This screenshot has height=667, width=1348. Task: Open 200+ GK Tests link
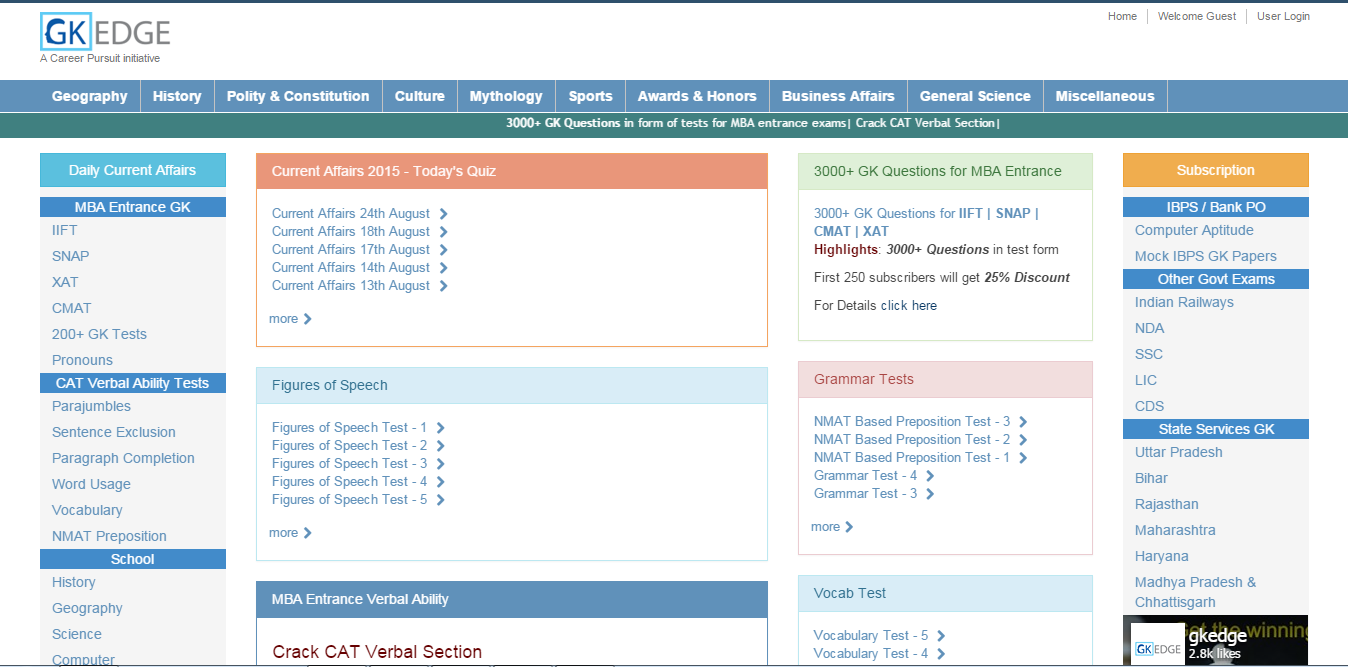100,334
